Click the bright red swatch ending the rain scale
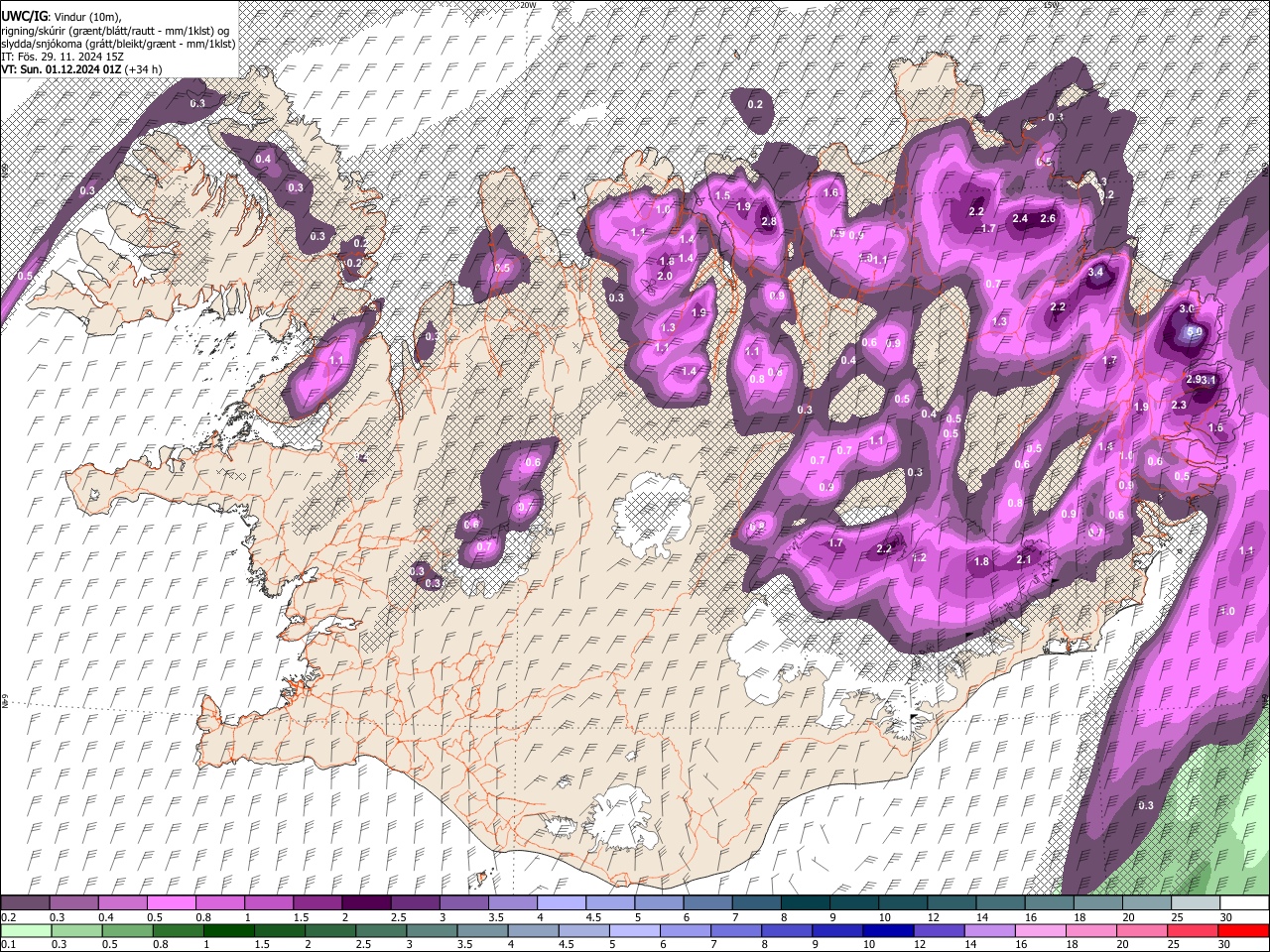This screenshot has height=952, width=1270. pos(1241,930)
